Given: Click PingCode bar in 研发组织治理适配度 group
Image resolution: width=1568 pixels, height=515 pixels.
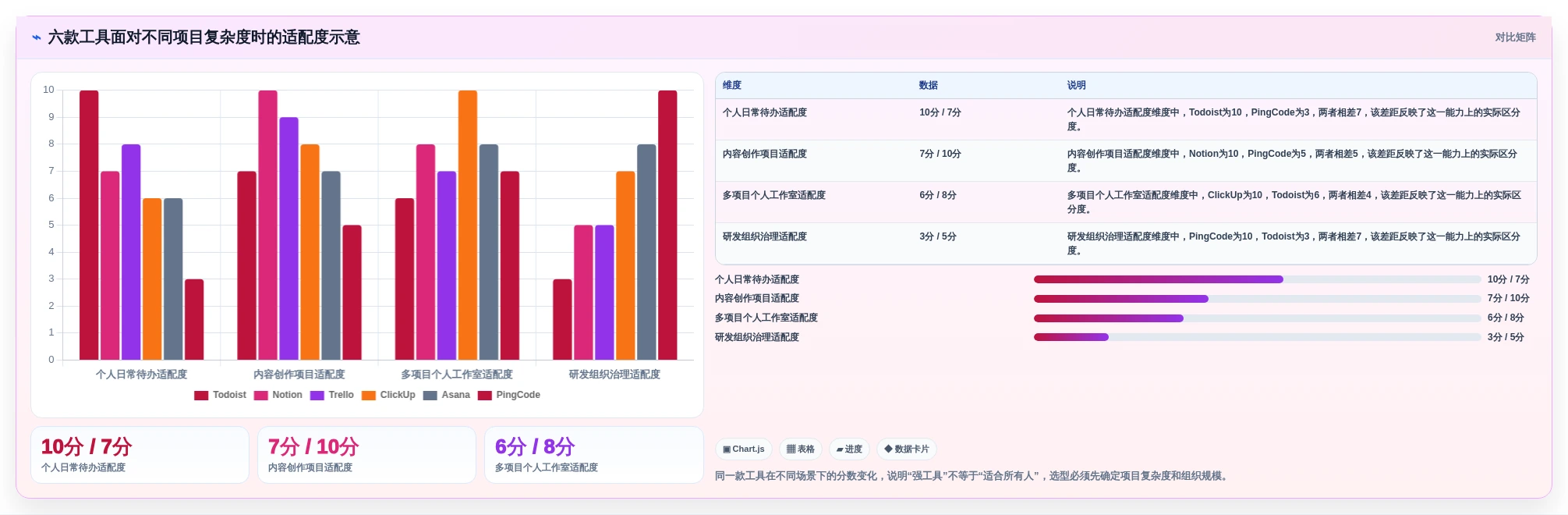Looking at the screenshot, I should pos(667,225).
